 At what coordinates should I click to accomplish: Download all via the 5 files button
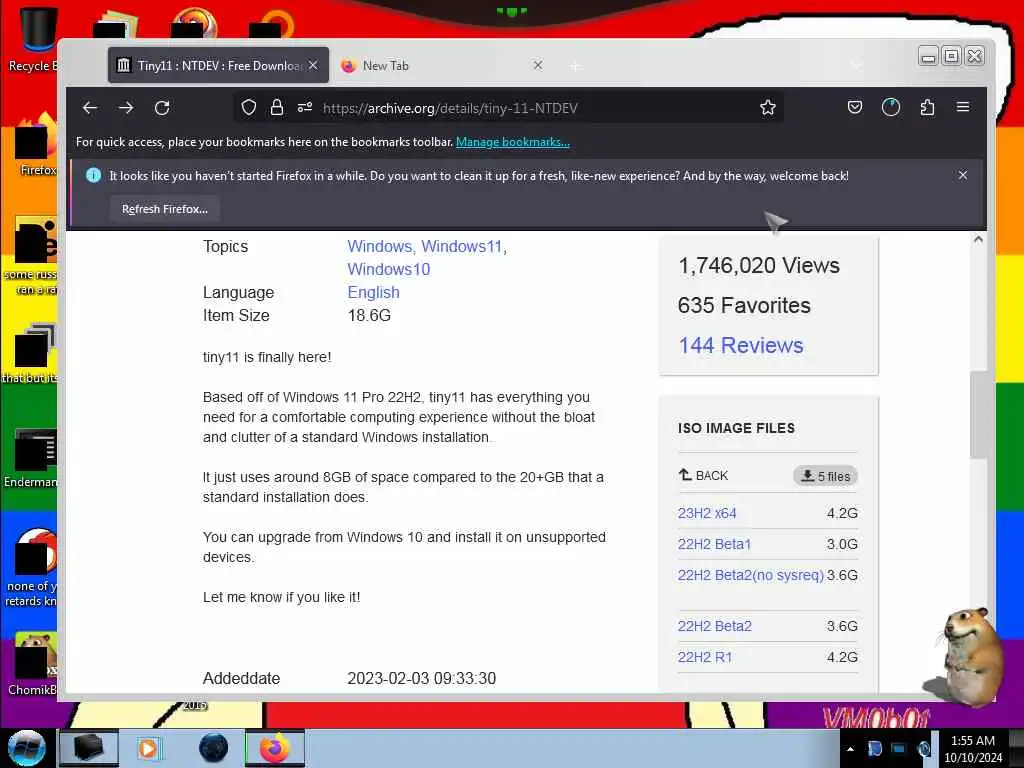[x=825, y=476]
